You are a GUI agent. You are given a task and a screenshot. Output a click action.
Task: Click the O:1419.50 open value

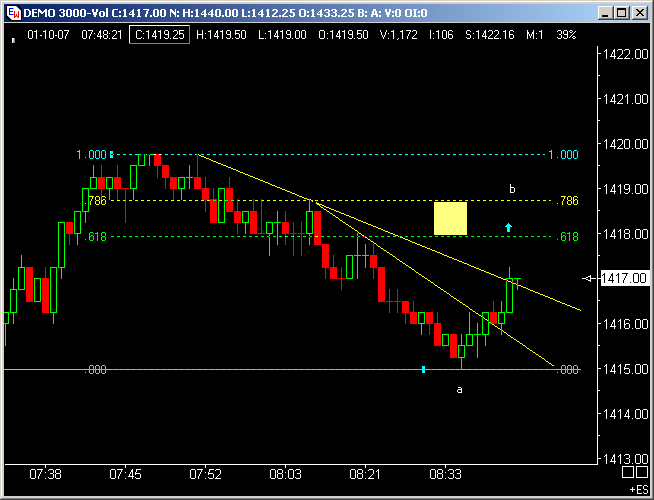[343, 35]
